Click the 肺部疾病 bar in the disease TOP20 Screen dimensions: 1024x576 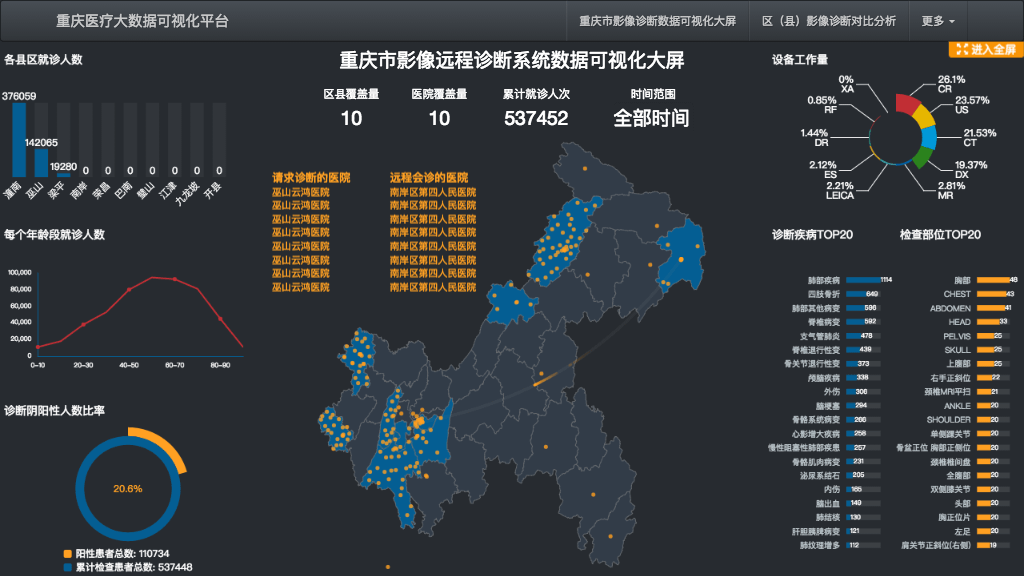pyautogui.click(x=862, y=280)
